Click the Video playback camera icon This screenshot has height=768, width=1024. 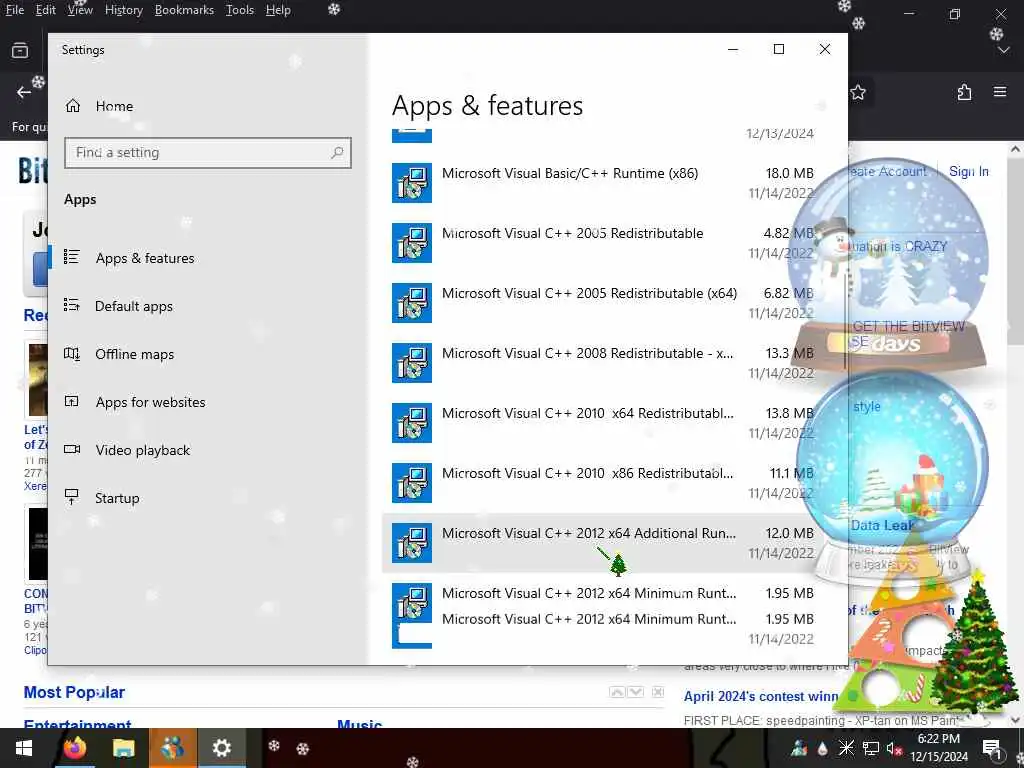pos(72,449)
